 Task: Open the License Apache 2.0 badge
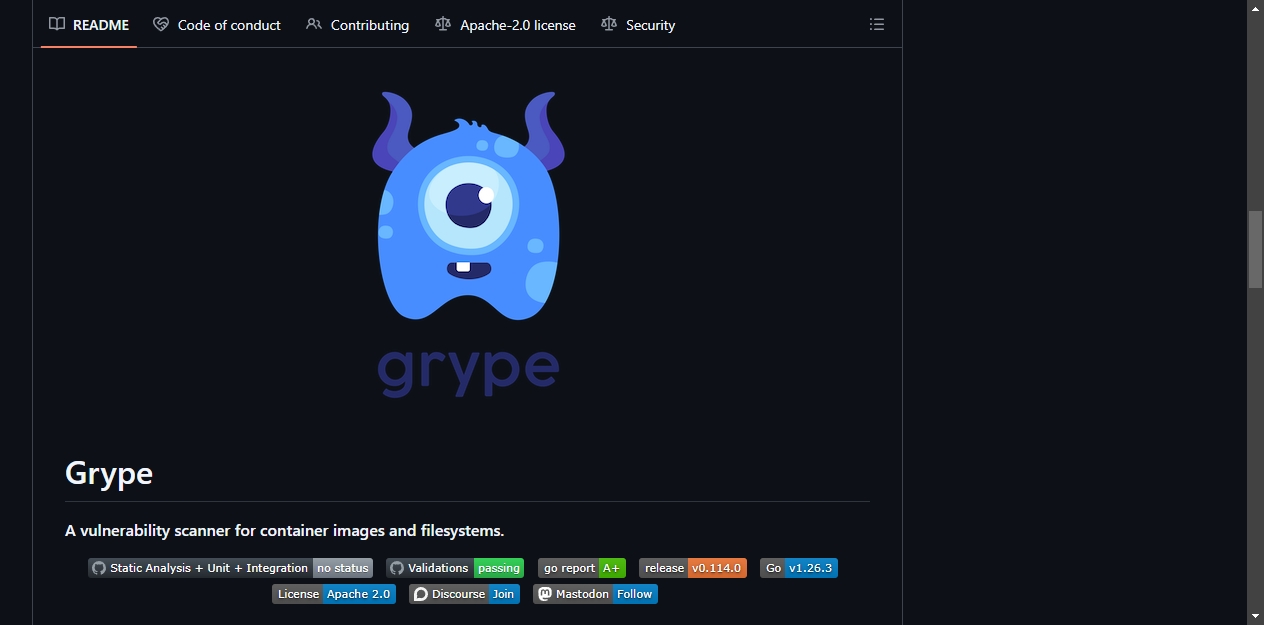point(334,594)
